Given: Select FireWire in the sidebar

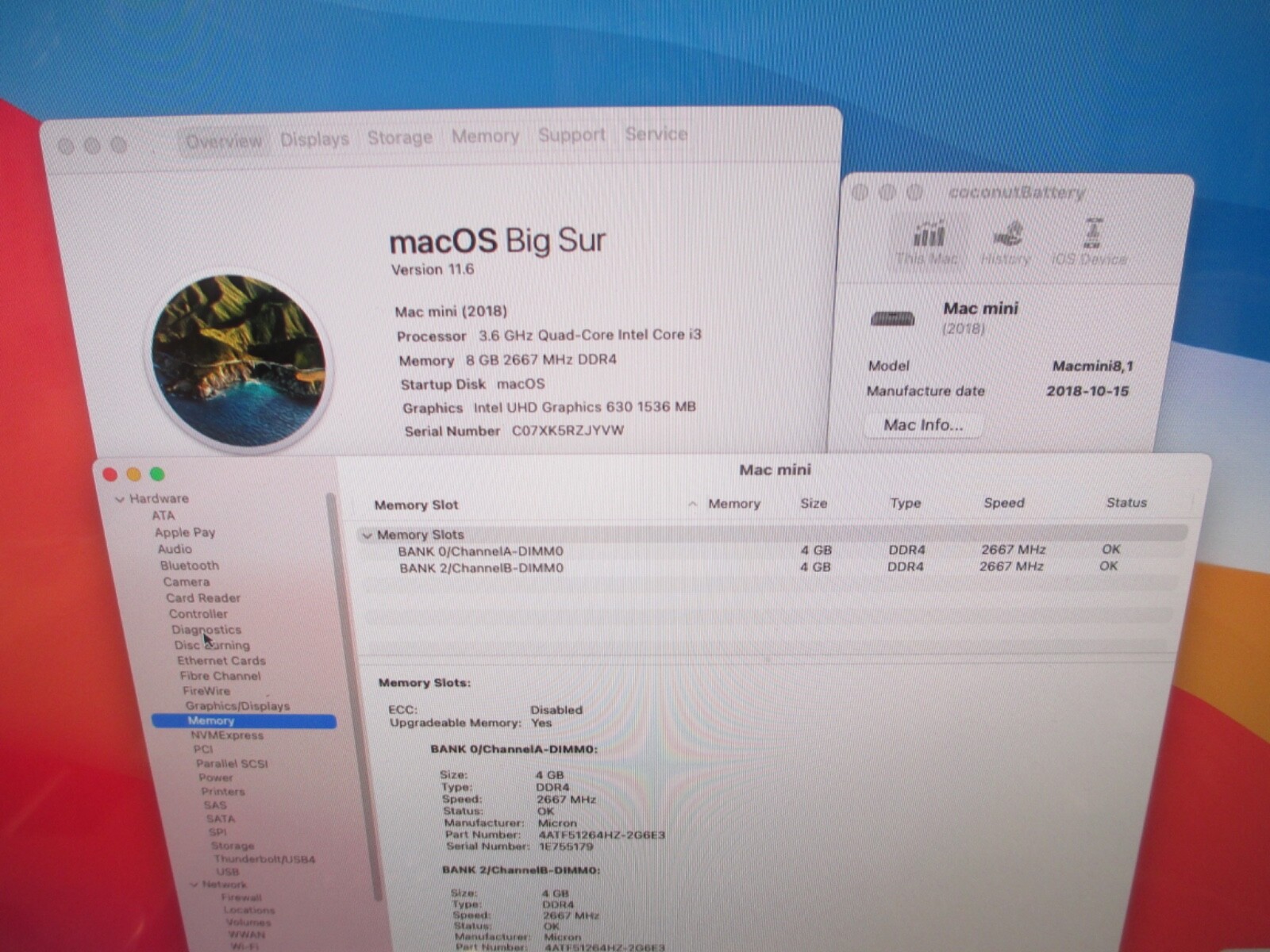Looking at the screenshot, I should tap(206, 691).
